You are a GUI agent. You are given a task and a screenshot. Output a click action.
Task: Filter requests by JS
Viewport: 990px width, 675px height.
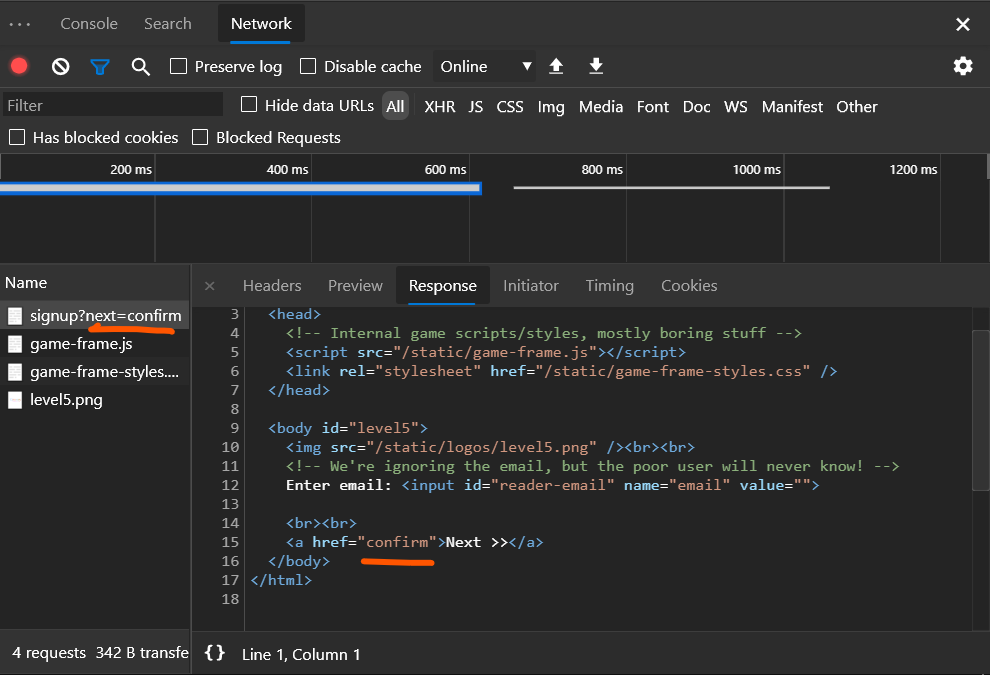[475, 107]
